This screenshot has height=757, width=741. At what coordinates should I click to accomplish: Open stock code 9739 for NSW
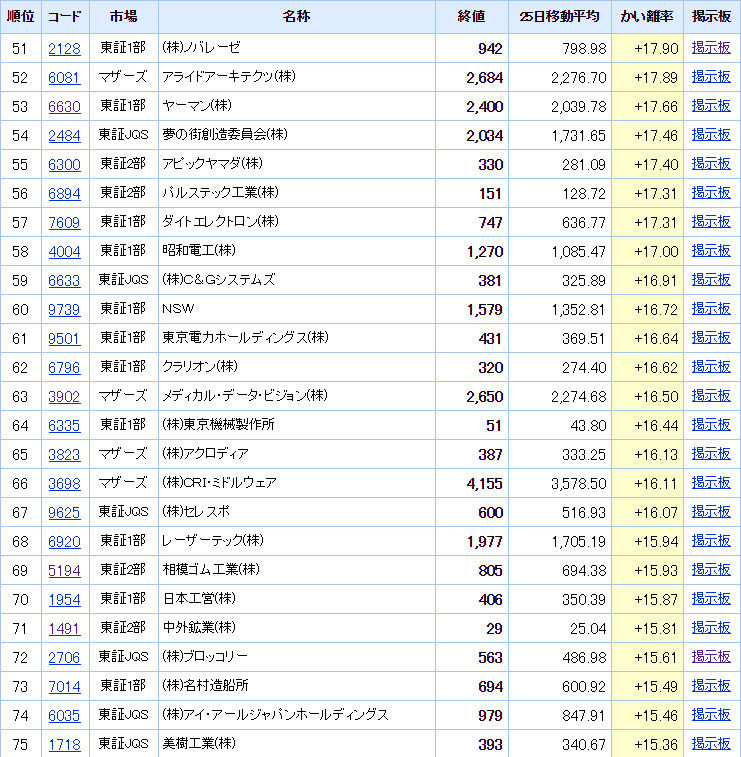pyautogui.click(x=64, y=309)
